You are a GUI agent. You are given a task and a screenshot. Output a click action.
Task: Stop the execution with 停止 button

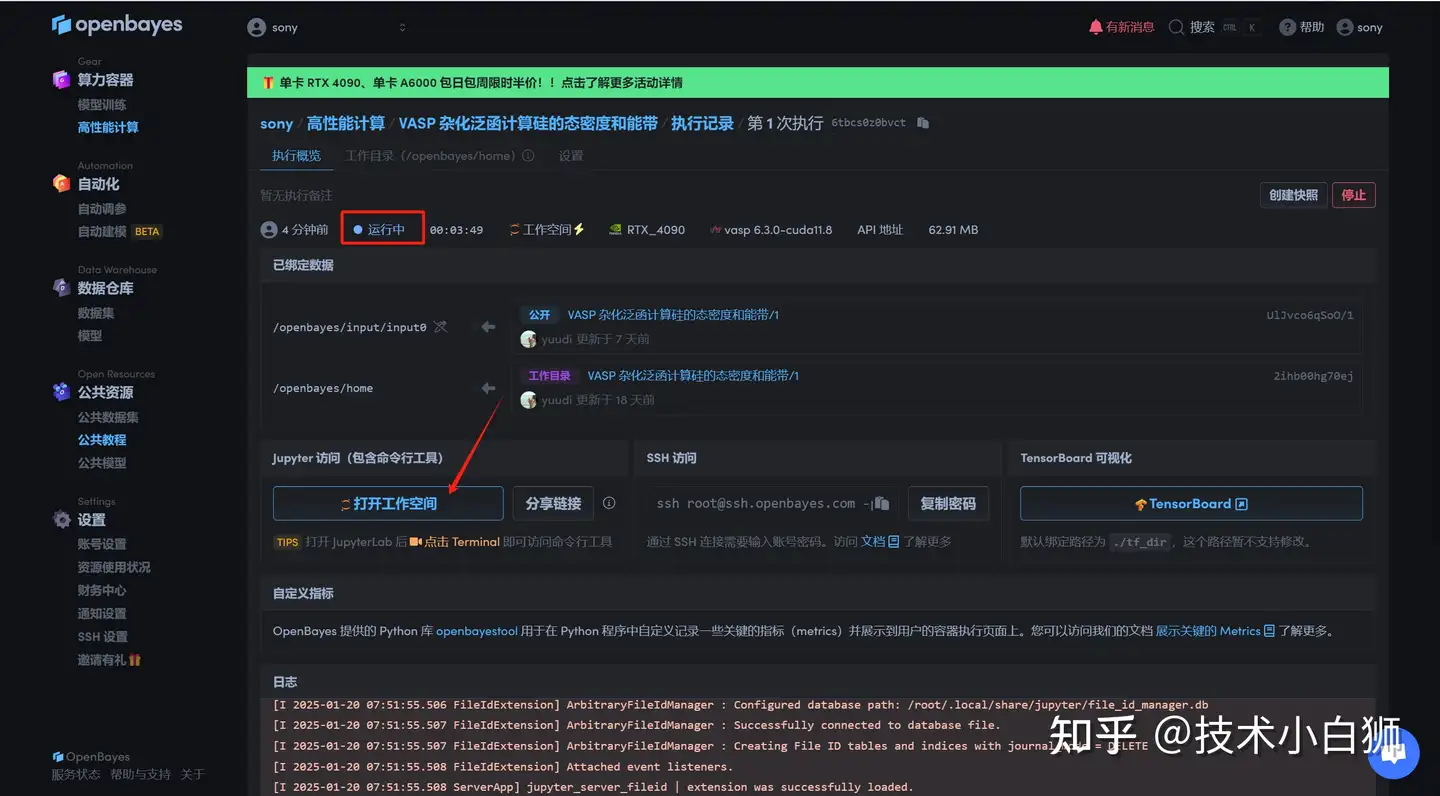pos(1354,195)
